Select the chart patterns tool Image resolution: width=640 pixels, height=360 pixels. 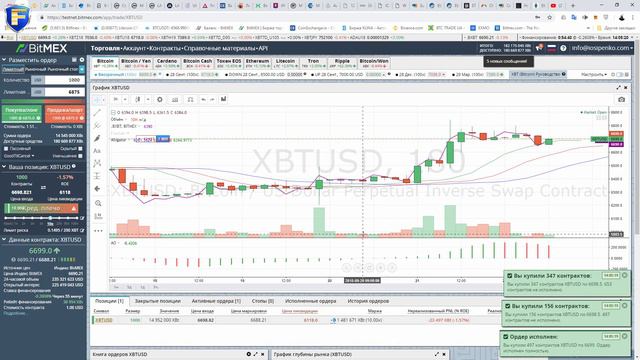tap(97, 164)
